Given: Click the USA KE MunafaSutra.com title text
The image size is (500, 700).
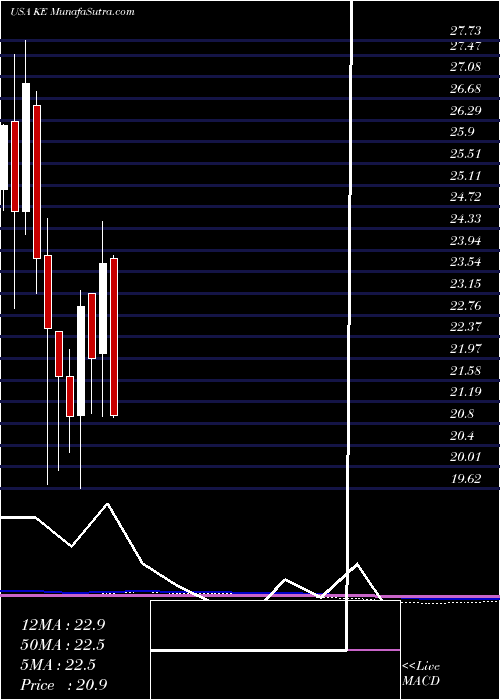Looking at the screenshot, I should coord(72,12).
